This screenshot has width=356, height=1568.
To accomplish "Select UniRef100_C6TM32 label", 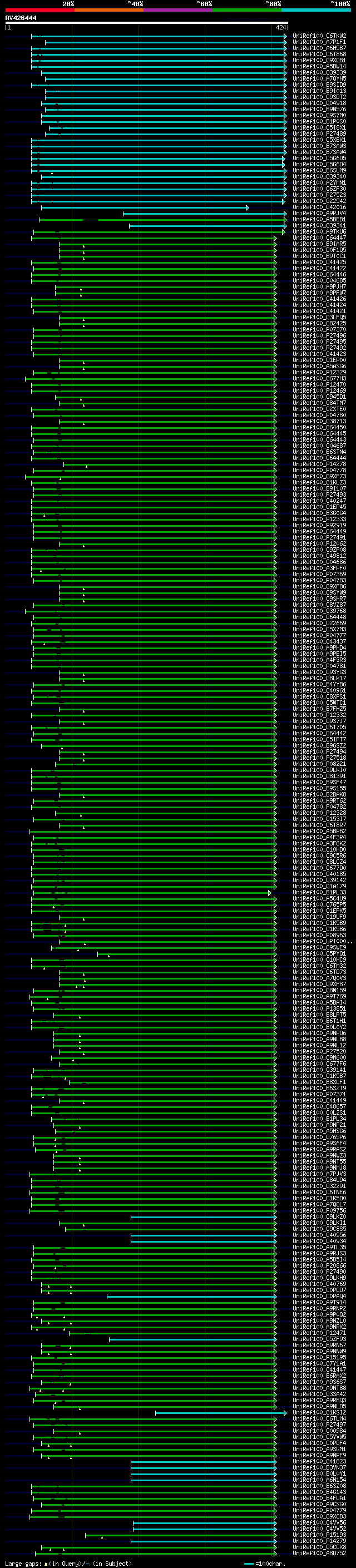I will (x=319, y=966).
